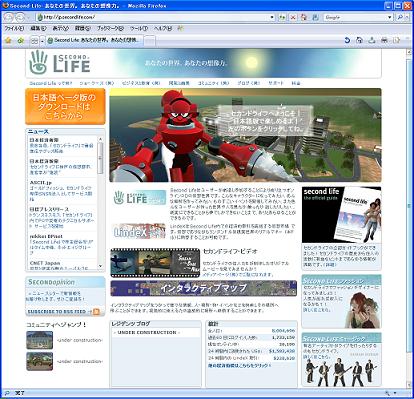Click the news panel scroll up arrow
This screenshot has height=399, width=414.
[x=100, y=139]
